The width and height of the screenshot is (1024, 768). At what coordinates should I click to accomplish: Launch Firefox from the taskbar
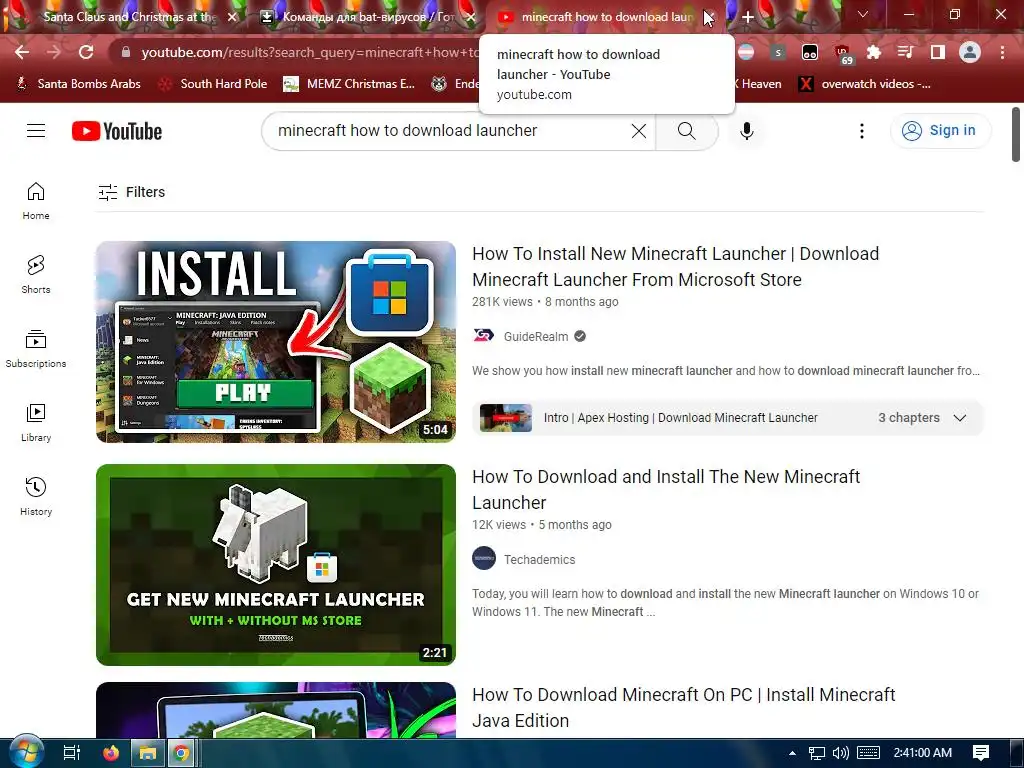[111, 753]
